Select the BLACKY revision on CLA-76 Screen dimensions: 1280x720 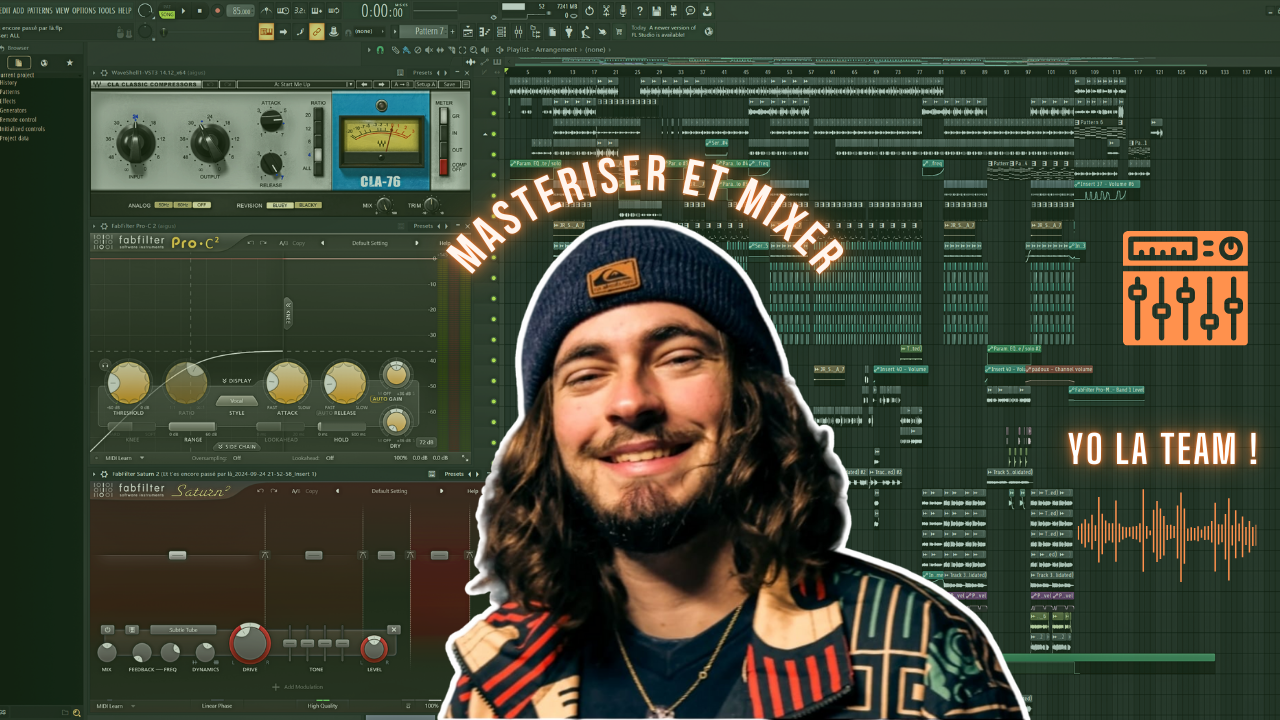tap(308, 205)
